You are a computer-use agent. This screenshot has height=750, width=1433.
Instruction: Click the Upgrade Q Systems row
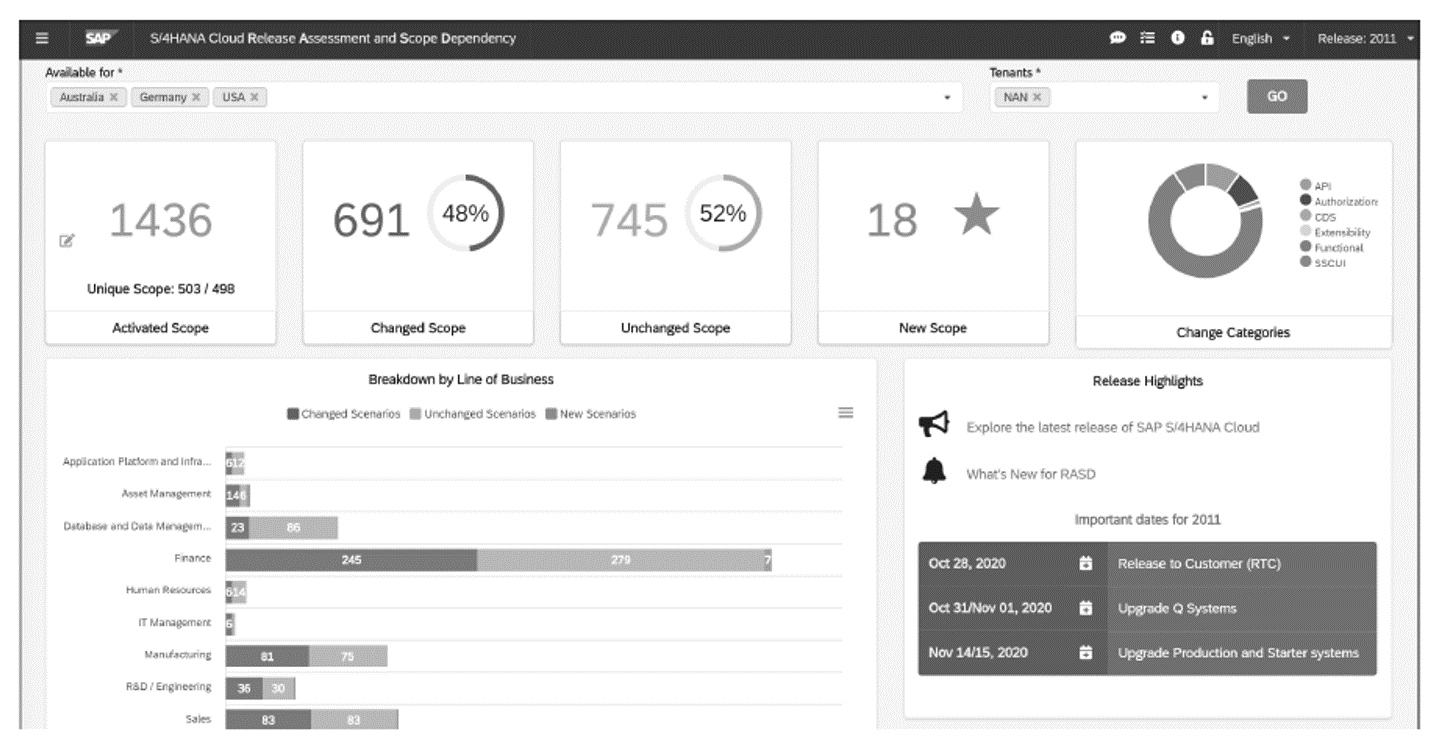click(1147, 609)
